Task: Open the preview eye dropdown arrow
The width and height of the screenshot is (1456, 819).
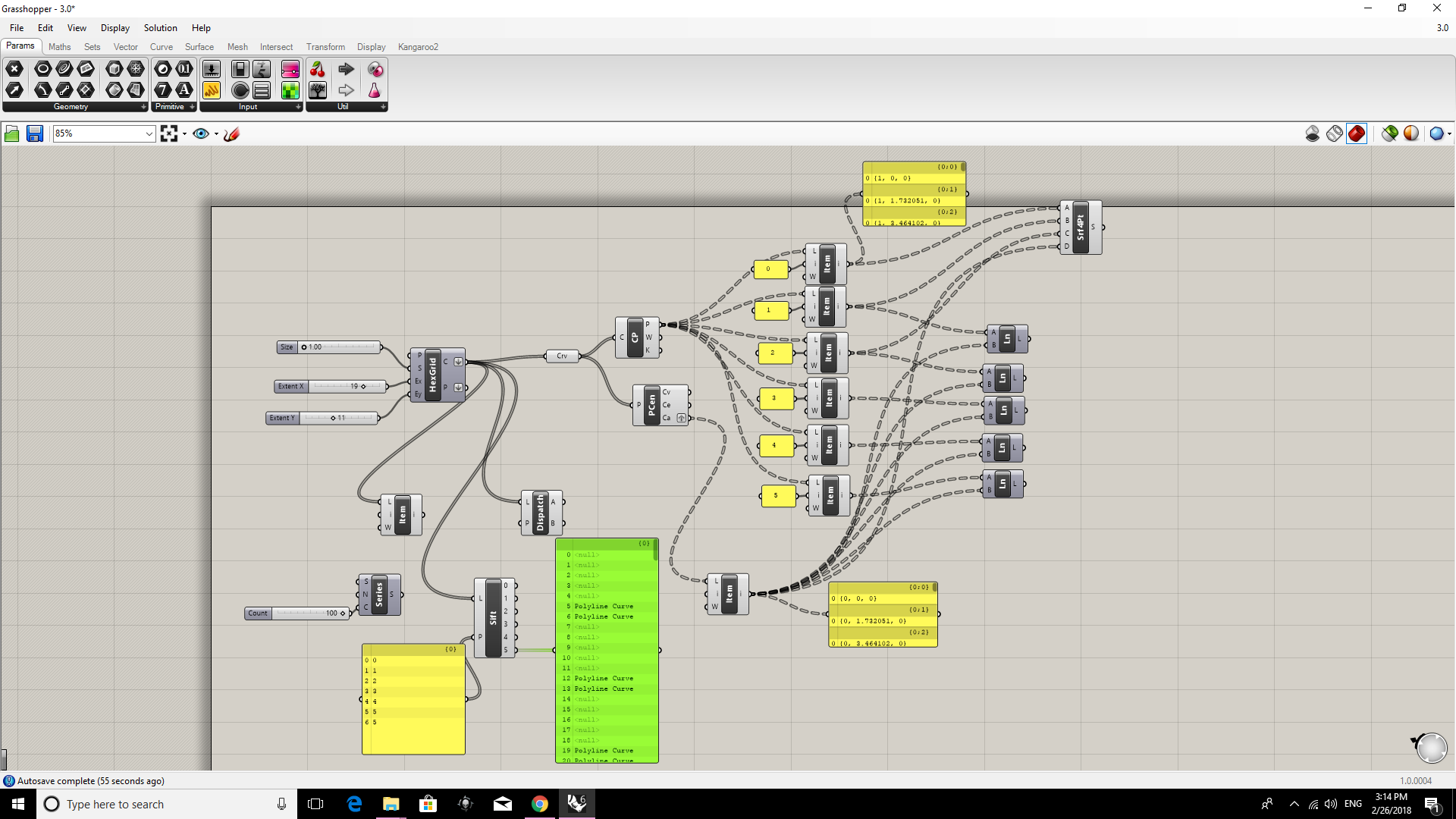Action: [x=216, y=134]
